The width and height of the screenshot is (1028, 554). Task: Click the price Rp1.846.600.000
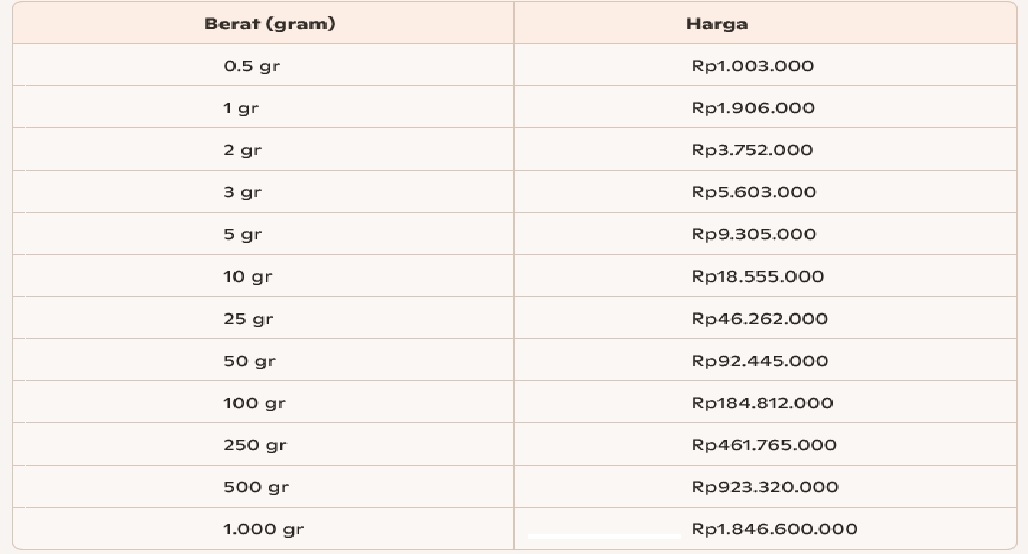point(774,529)
